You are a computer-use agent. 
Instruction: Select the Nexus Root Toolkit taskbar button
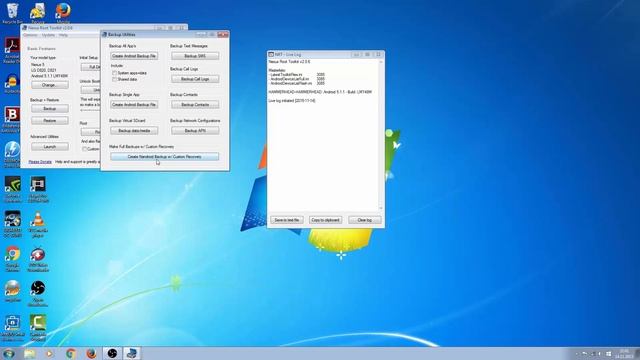click(131, 353)
